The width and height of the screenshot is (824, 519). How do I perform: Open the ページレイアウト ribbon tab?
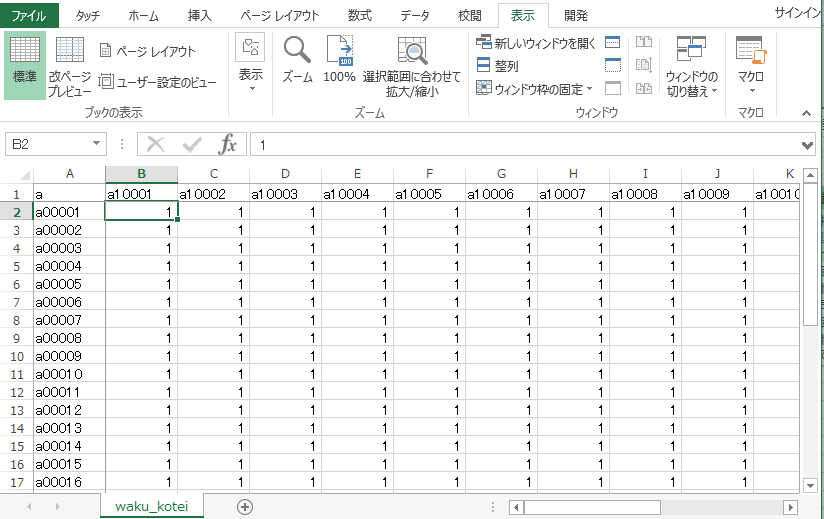click(x=280, y=15)
